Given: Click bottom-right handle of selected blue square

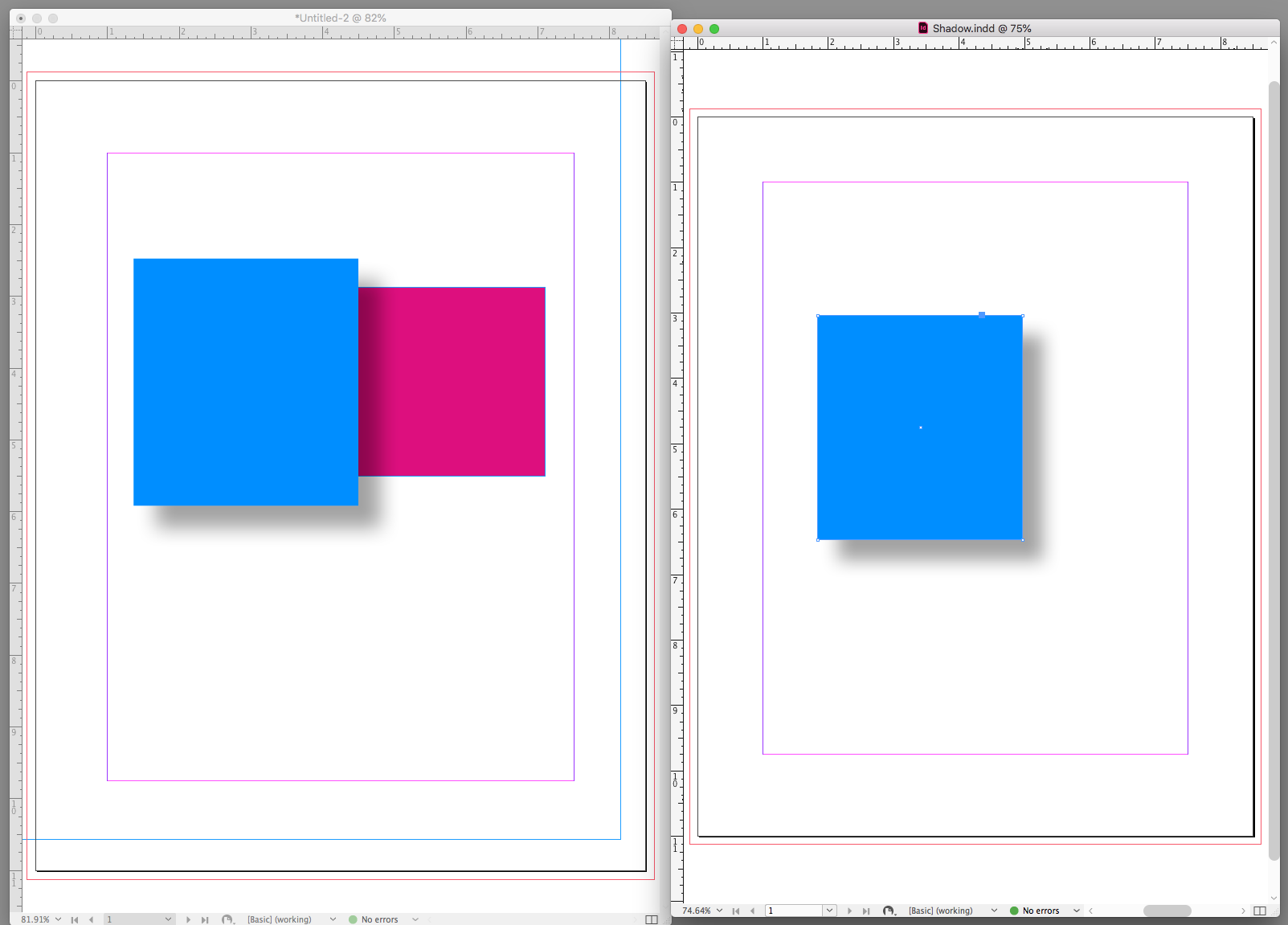Looking at the screenshot, I should tap(1023, 539).
